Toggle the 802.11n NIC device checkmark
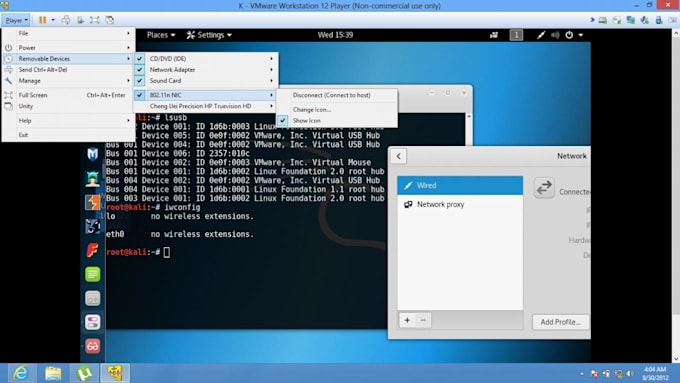This screenshot has width=680, height=383. tap(140, 95)
